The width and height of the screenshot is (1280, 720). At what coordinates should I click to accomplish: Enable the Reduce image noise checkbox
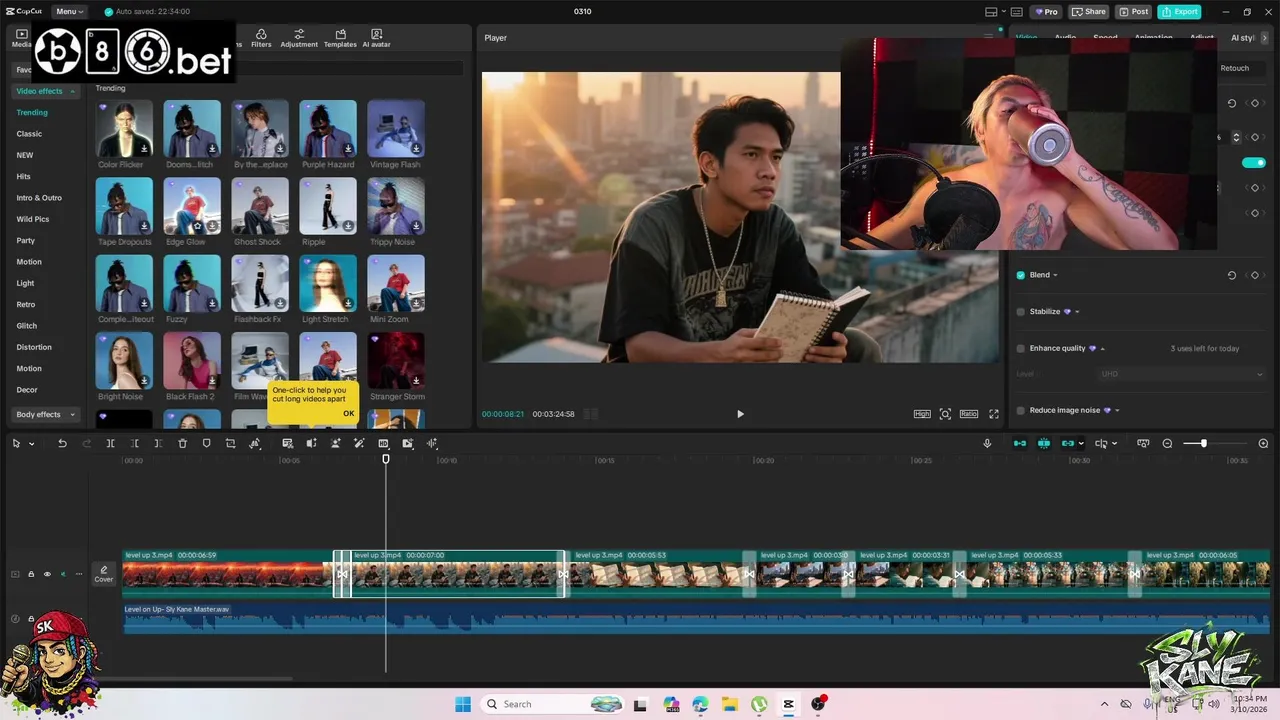1020,410
